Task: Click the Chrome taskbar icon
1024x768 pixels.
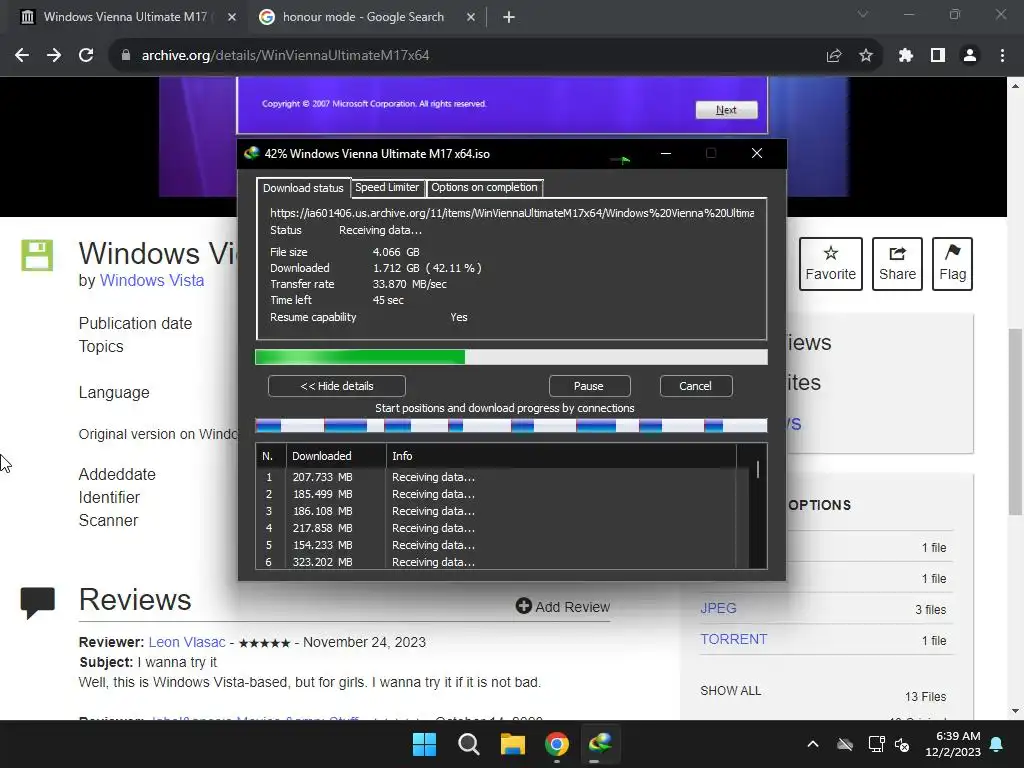Action: pyautogui.click(x=556, y=744)
